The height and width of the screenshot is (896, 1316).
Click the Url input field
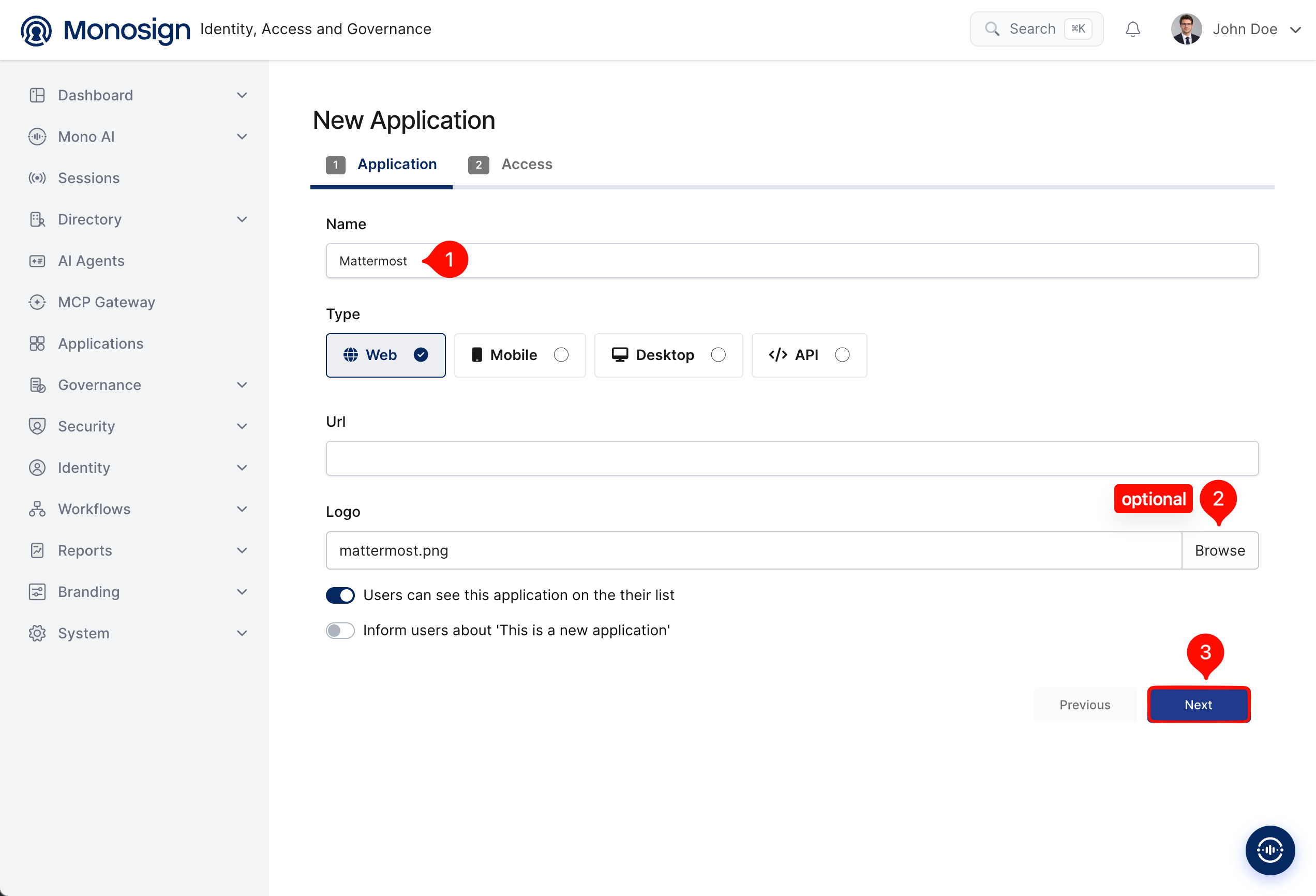point(792,458)
